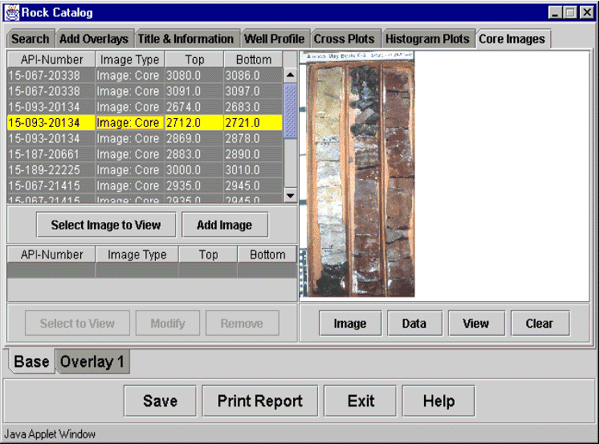This screenshot has width=600, height=444.
Task: Select fully visible 15-067-21415 row
Action: pyautogui.click(x=145, y=186)
